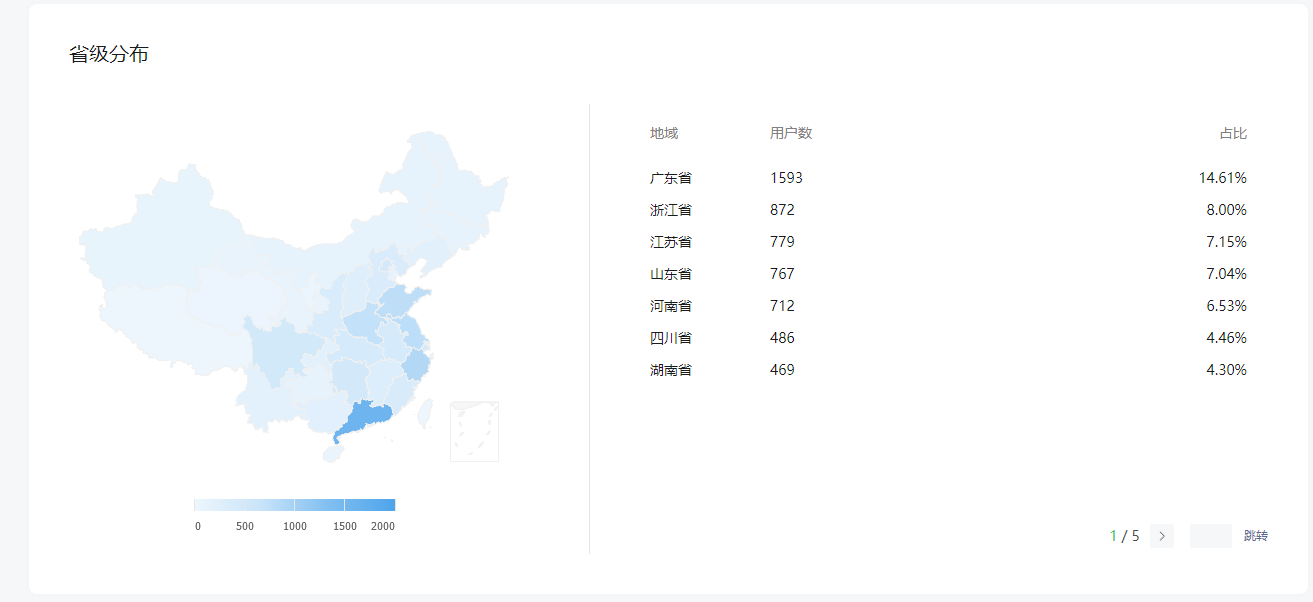Click user count 469

pyautogui.click(x=782, y=370)
